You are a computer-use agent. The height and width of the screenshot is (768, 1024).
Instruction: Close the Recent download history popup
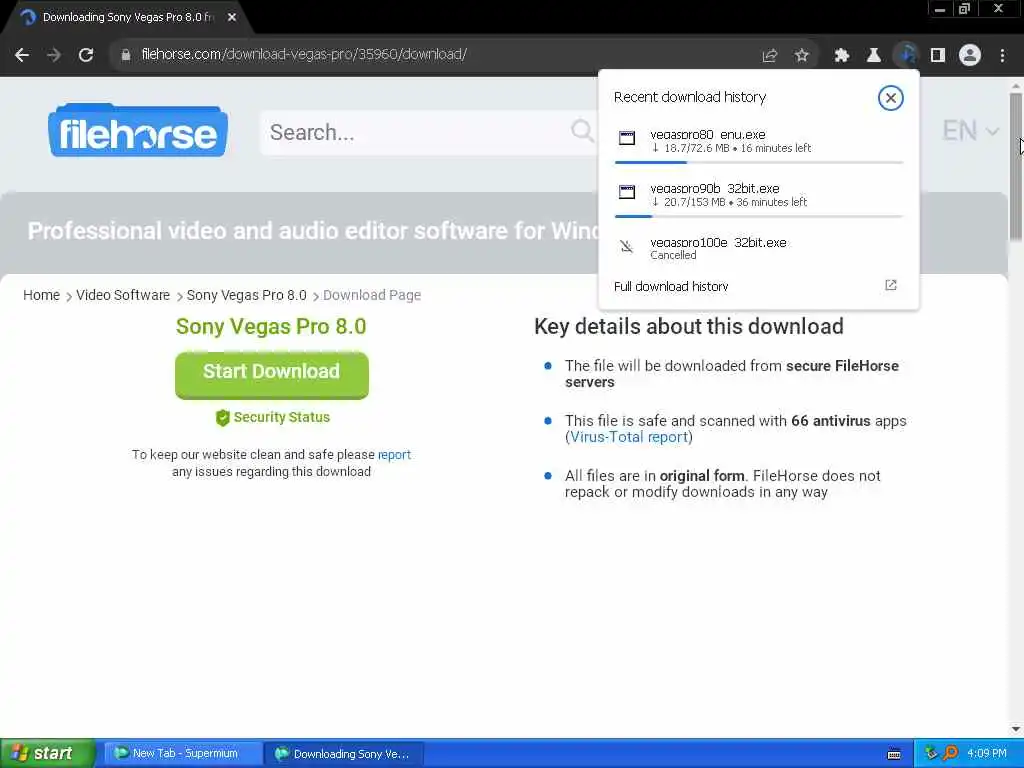click(x=890, y=98)
